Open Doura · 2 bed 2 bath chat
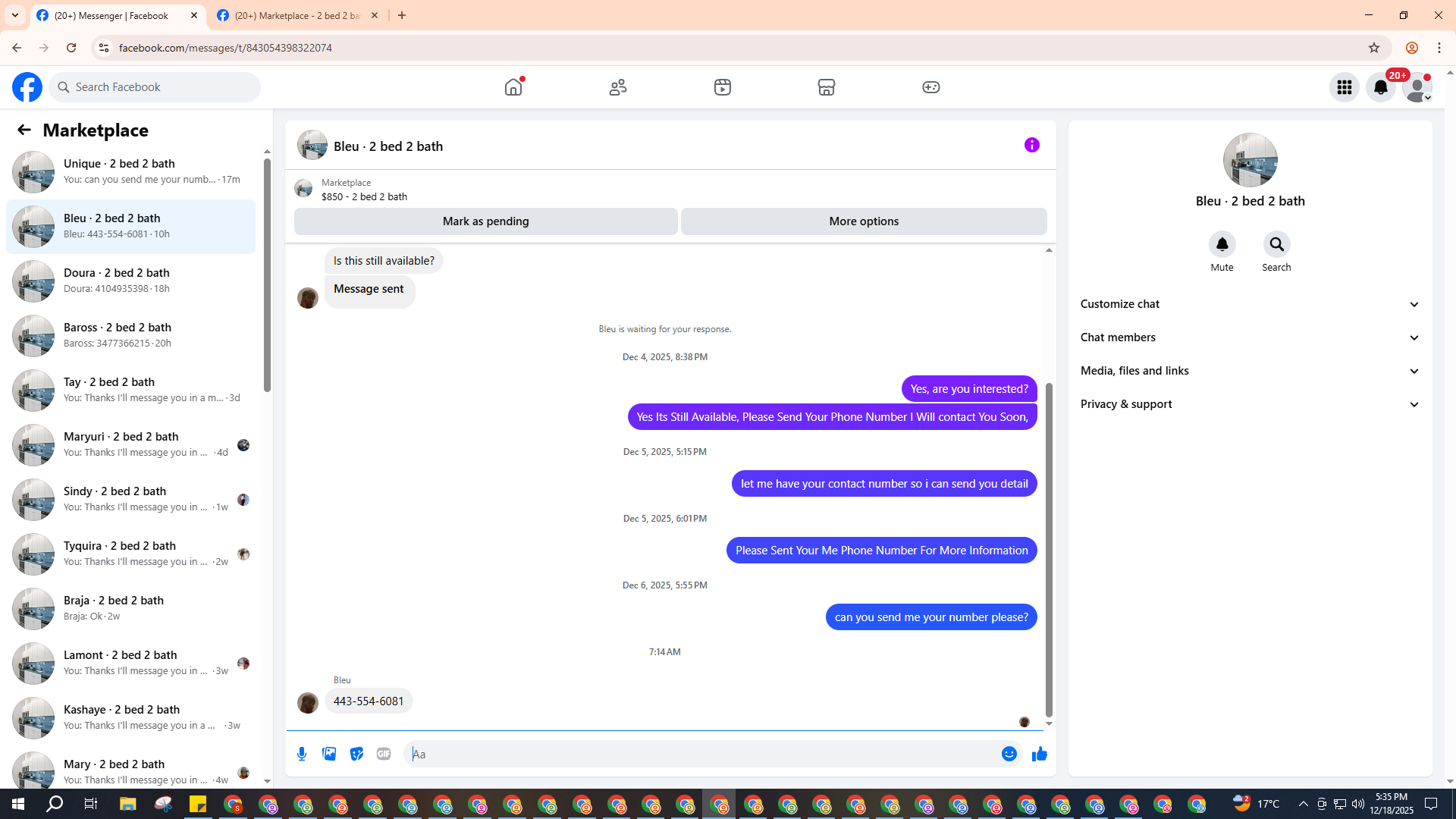Screen dimensions: 1456x819 click(x=130, y=281)
